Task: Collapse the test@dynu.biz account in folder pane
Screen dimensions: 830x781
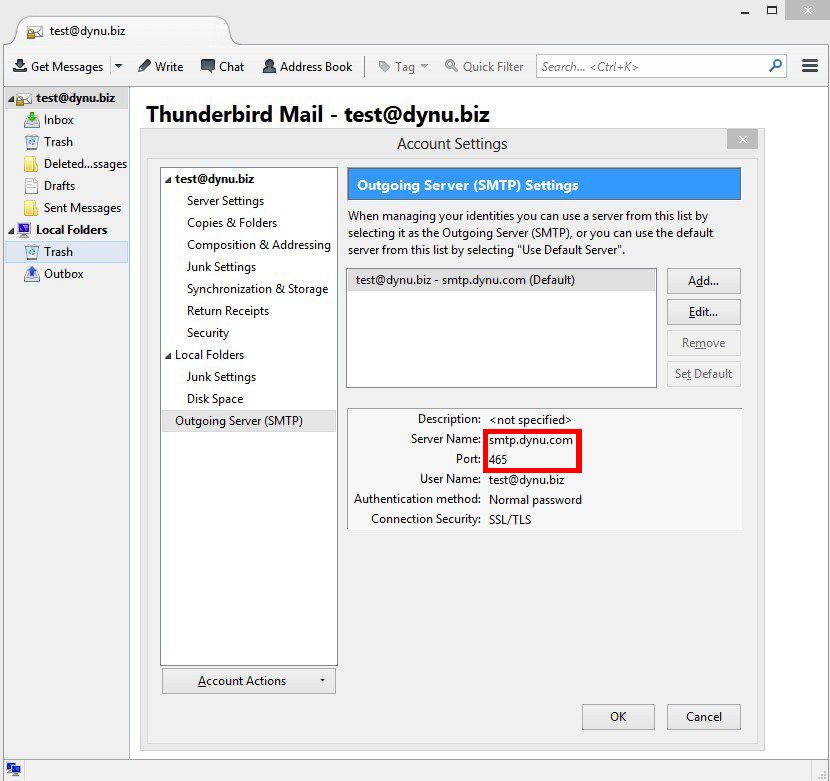Action: point(10,99)
